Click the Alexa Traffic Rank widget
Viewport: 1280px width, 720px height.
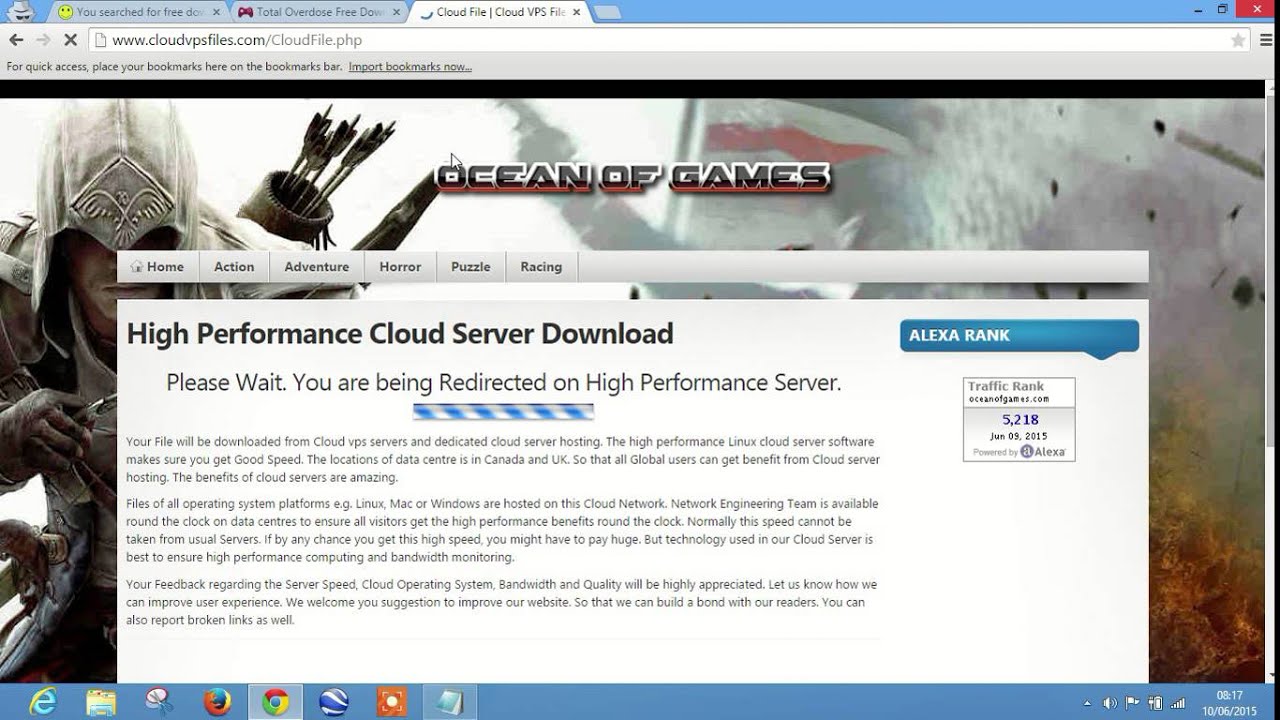[x=1019, y=419]
